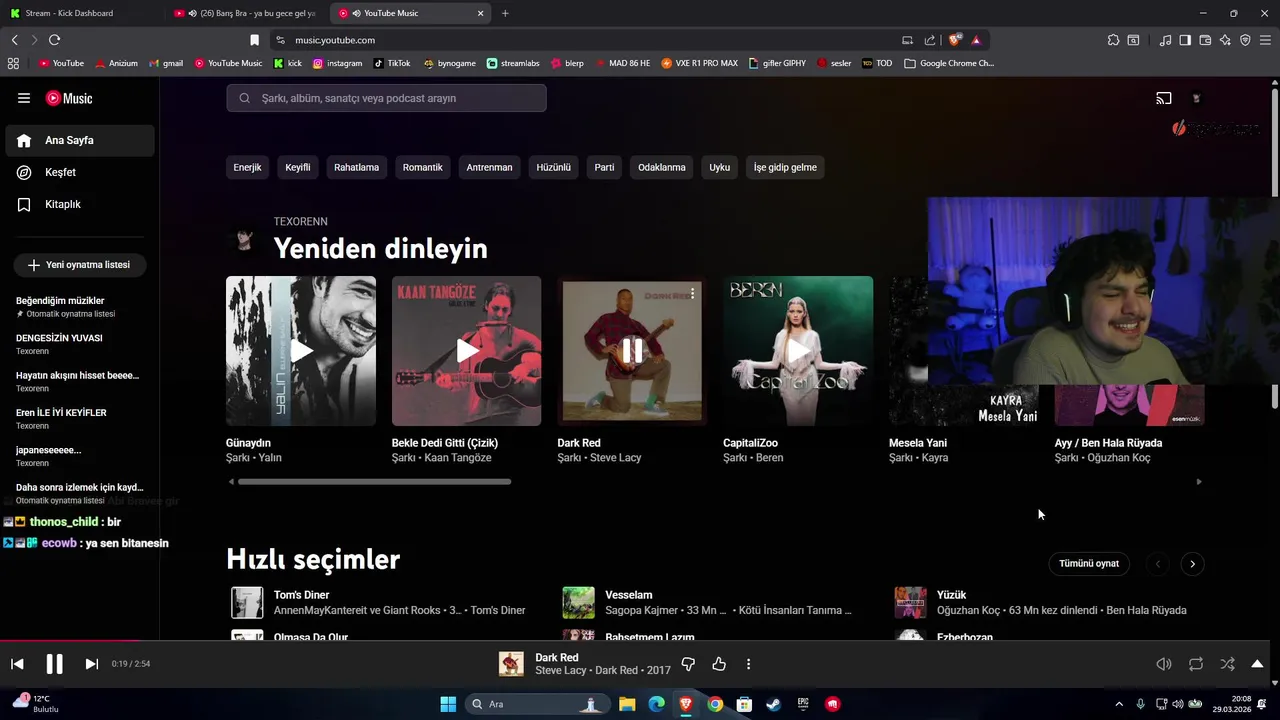Screen dimensions: 1280x720
Task: Go to Ana Sayfa in sidebar
Action: (80, 141)
